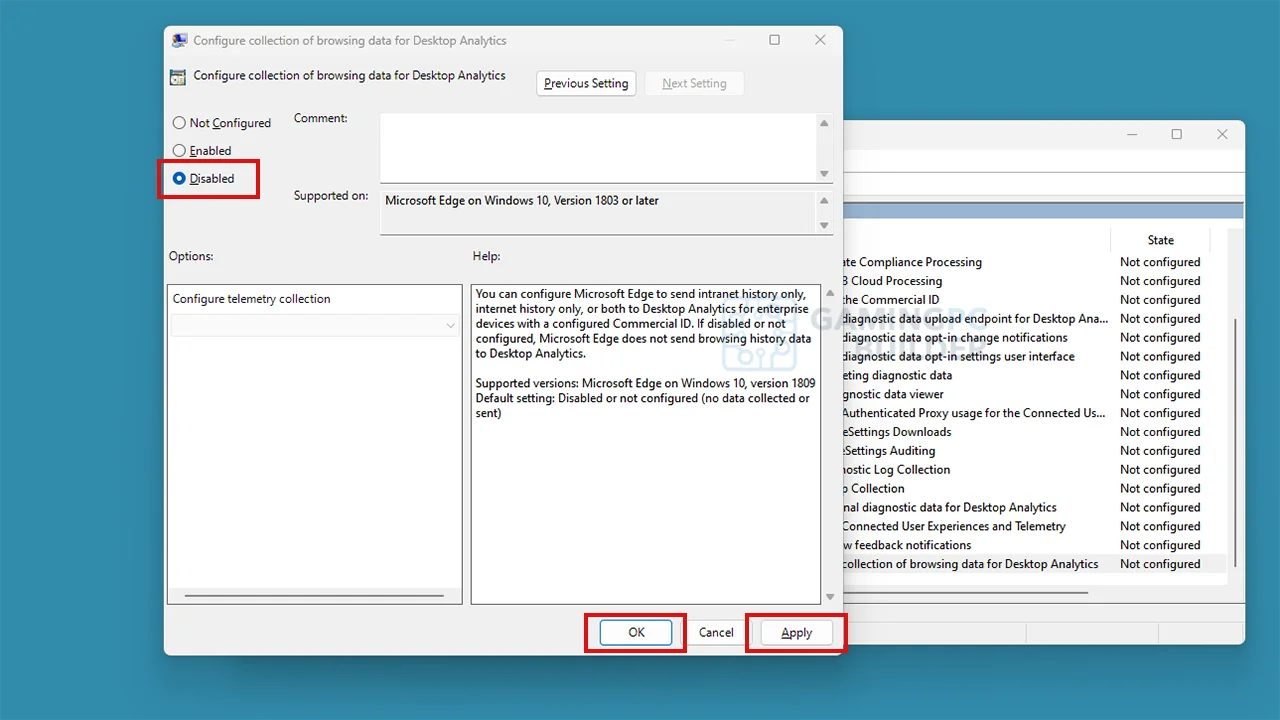This screenshot has height=720, width=1280.
Task: Click the OK button
Action: (x=636, y=633)
